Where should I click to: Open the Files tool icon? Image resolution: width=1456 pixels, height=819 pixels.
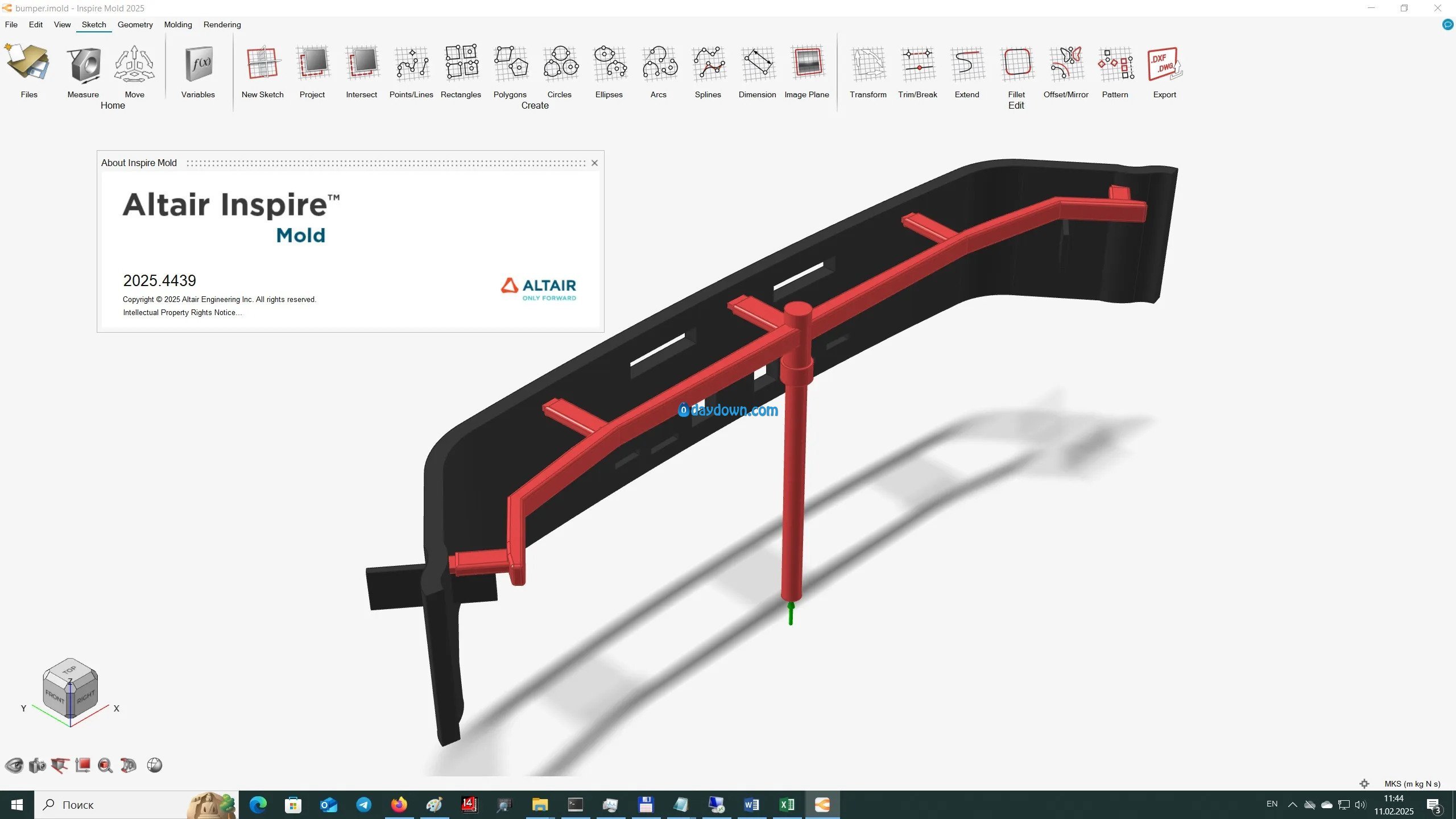tap(28, 63)
